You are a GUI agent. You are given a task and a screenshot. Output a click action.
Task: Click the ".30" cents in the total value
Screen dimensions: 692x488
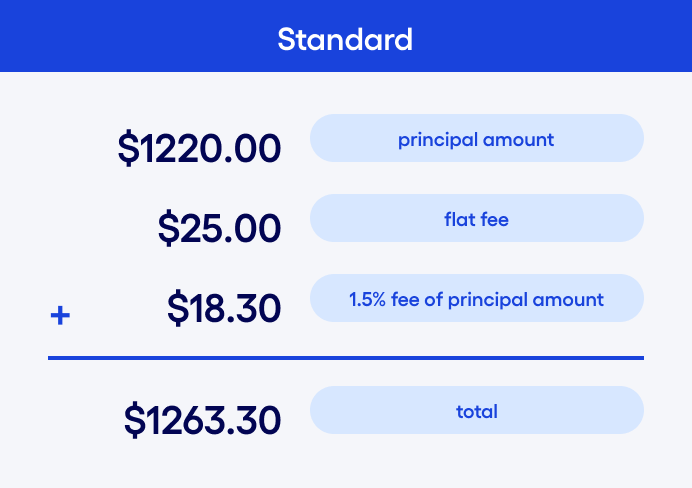pos(257,420)
